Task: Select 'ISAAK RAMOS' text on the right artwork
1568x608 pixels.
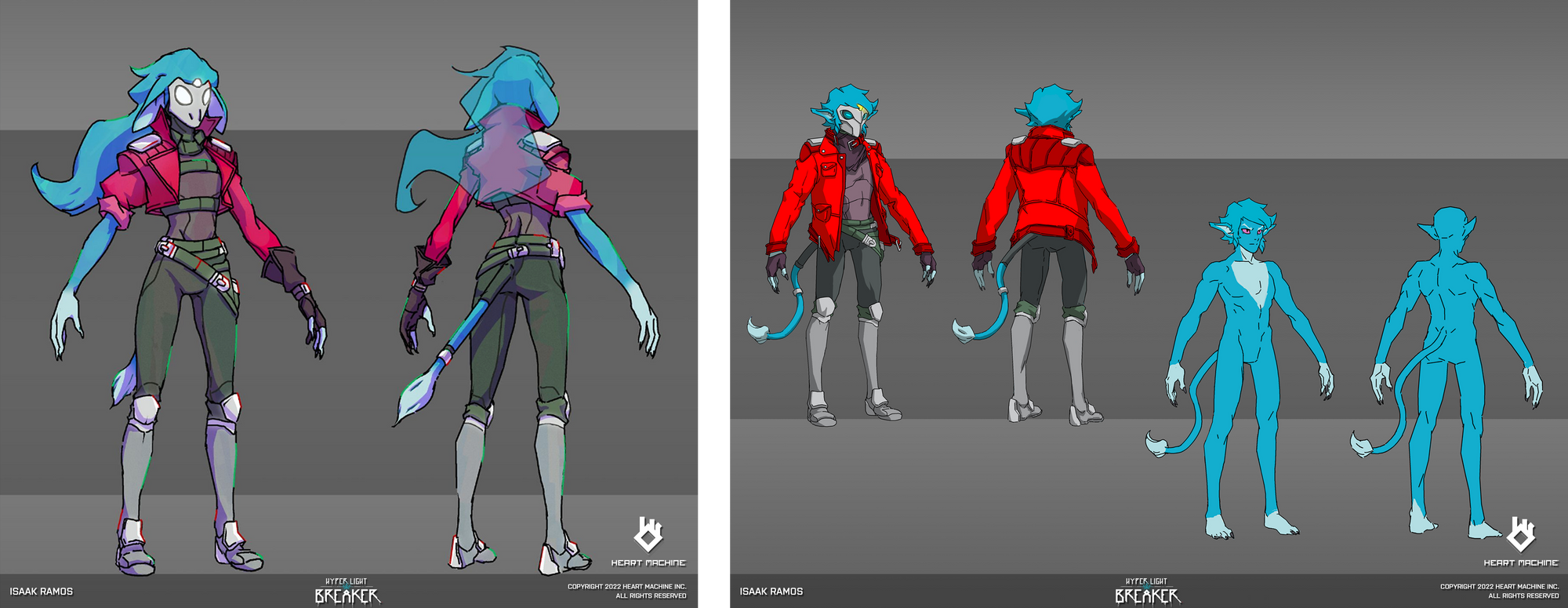Action: (771, 592)
